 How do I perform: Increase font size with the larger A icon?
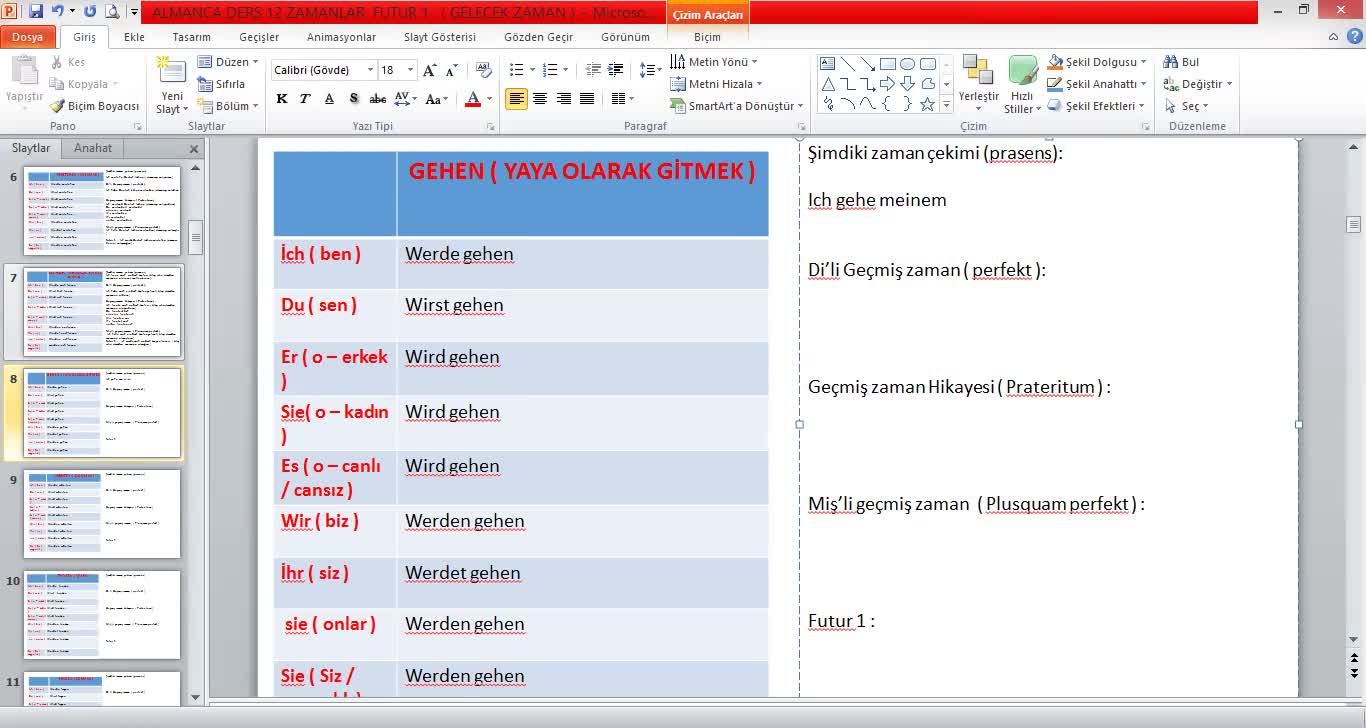pos(429,70)
